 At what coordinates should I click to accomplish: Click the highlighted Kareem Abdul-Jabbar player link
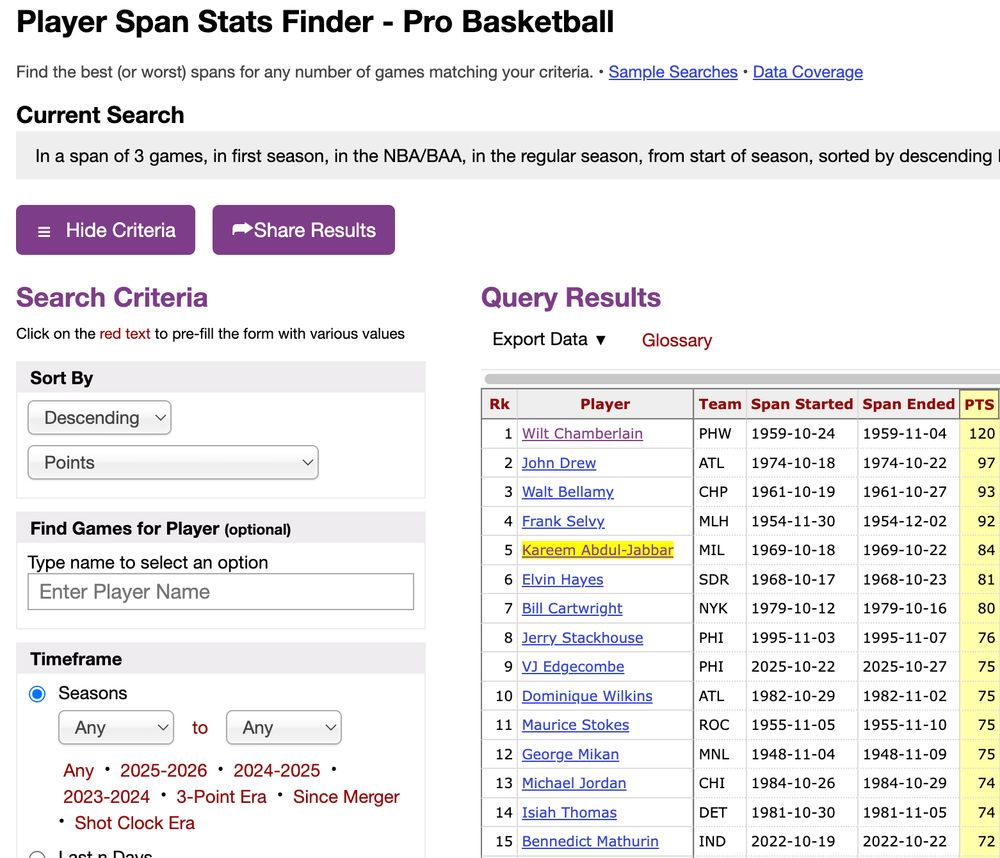597,550
